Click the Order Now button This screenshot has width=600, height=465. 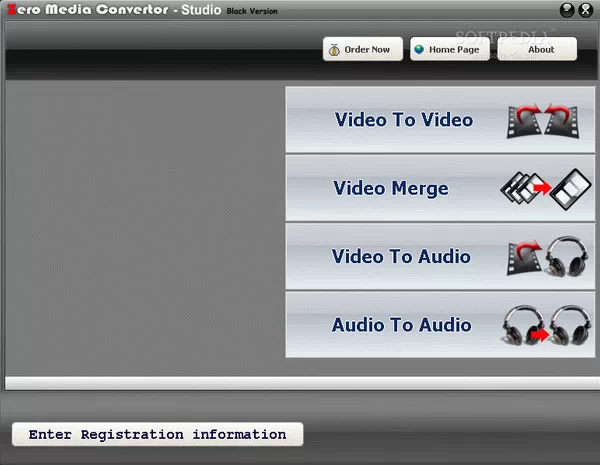[363, 49]
